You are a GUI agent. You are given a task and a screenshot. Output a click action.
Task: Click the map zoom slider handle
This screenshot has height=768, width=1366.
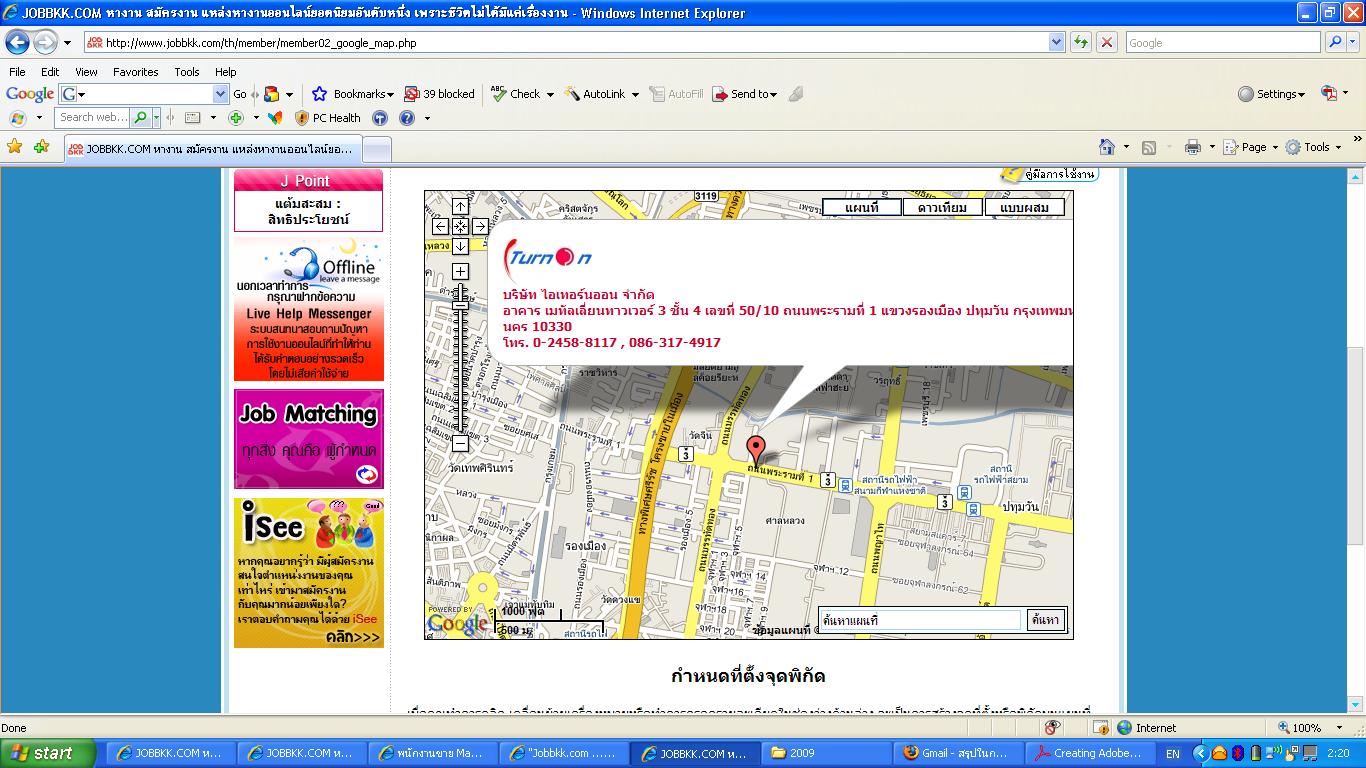pos(460,304)
